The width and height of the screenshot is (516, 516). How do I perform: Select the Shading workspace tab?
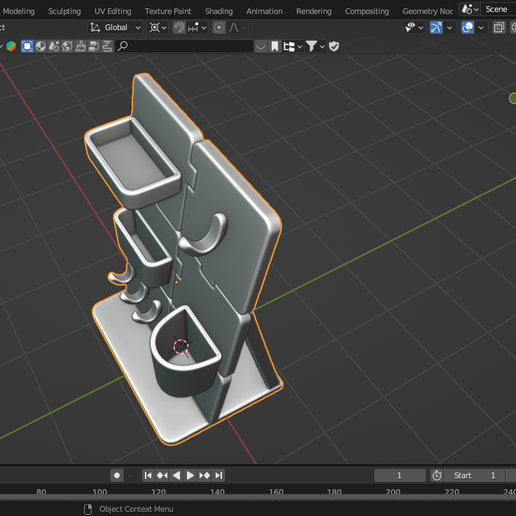(x=219, y=11)
